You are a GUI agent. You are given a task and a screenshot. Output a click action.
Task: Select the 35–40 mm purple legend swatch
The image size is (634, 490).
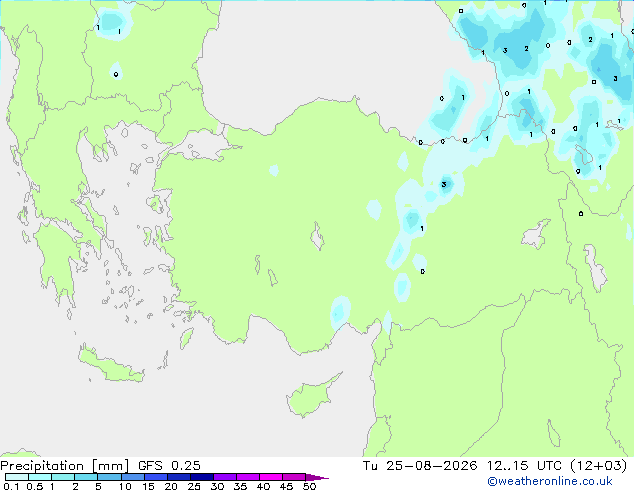[x=247, y=477]
